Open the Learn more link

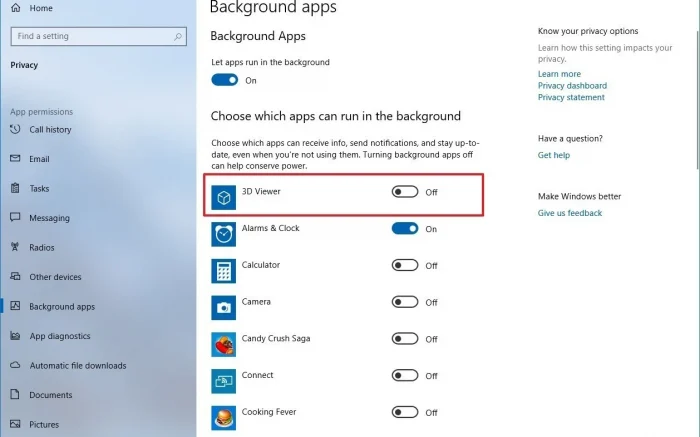(x=559, y=74)
